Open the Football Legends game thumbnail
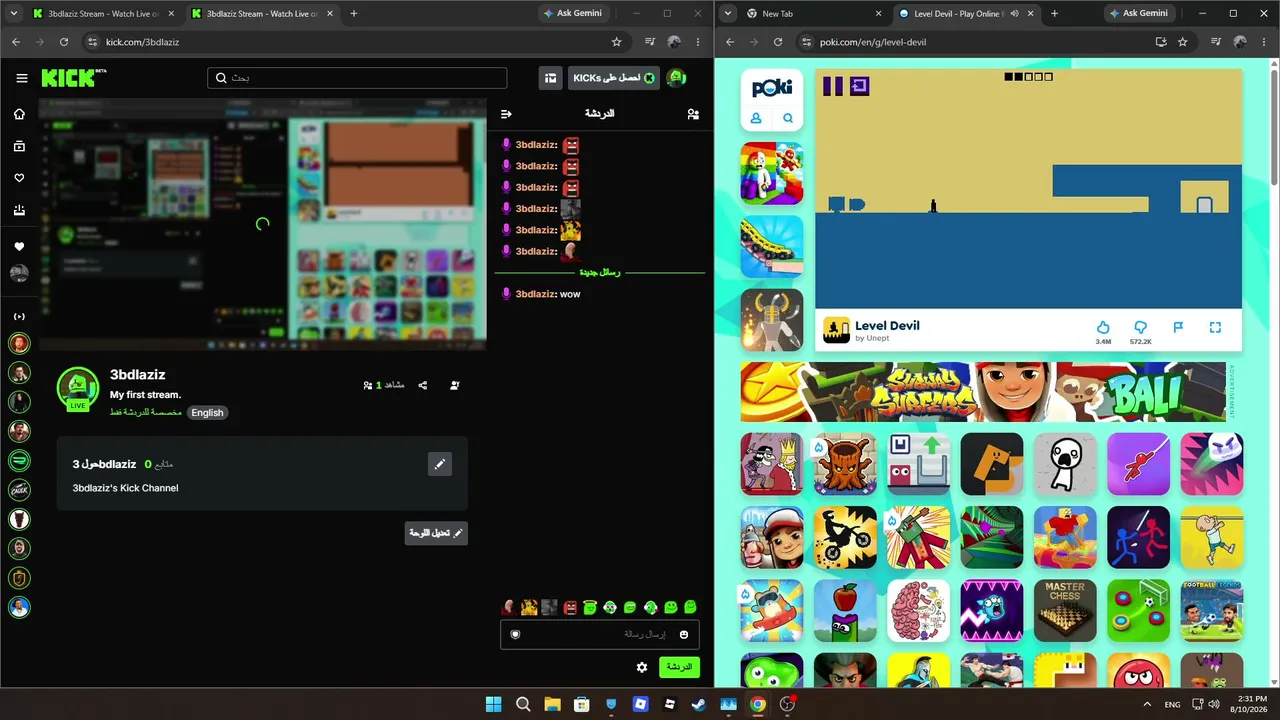The height and width of the screenshot is (720, 1280). (x=1212, y=610)
